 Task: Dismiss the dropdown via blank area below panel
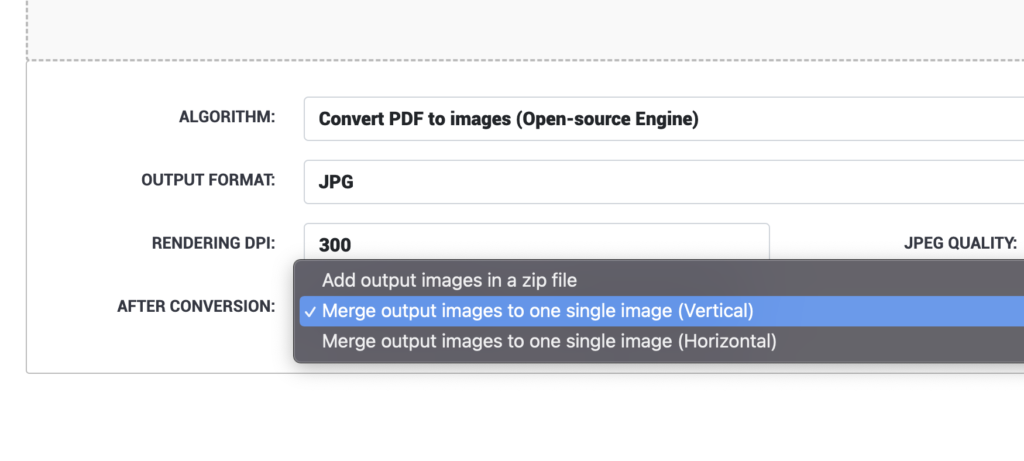512,418
